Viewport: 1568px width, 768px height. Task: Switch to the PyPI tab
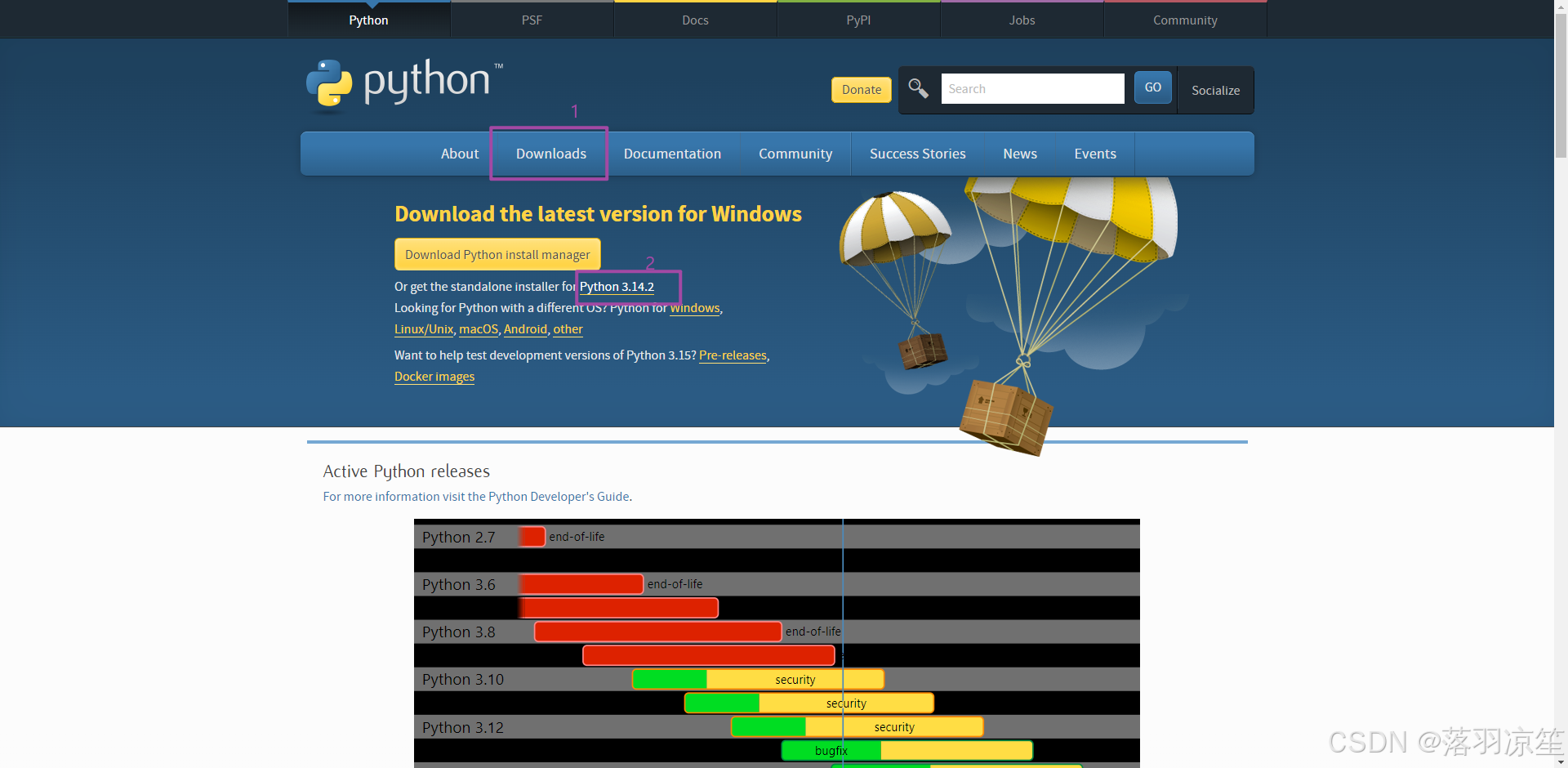(858, 20)
